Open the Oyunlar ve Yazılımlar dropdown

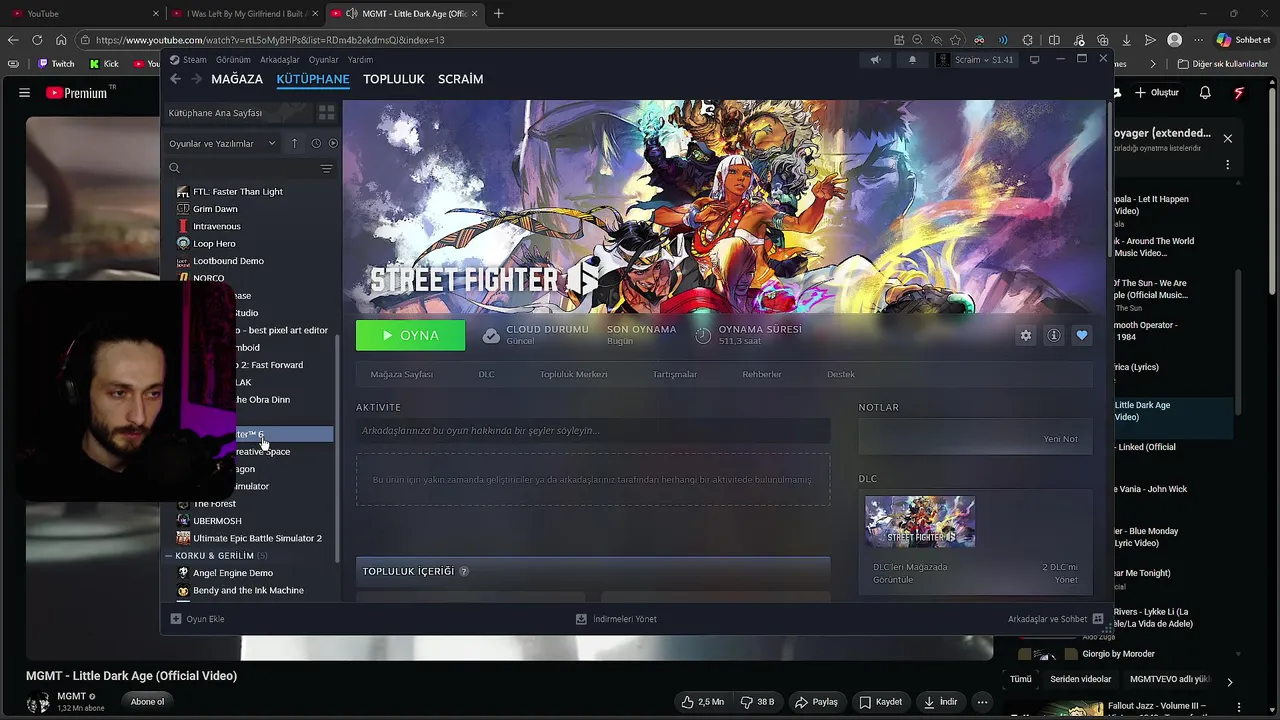coord(222,143)
